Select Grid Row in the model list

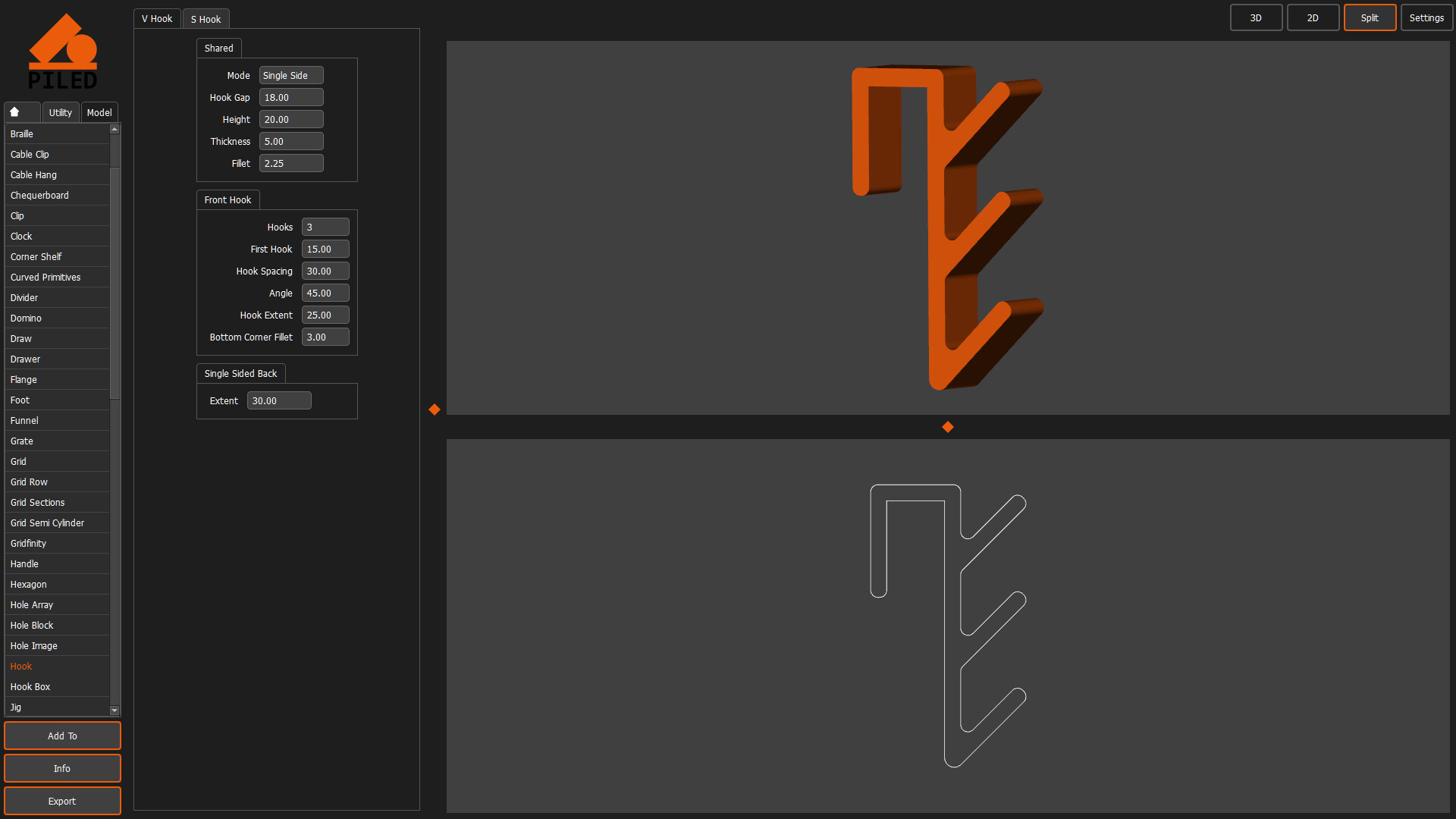click(57, 482)
